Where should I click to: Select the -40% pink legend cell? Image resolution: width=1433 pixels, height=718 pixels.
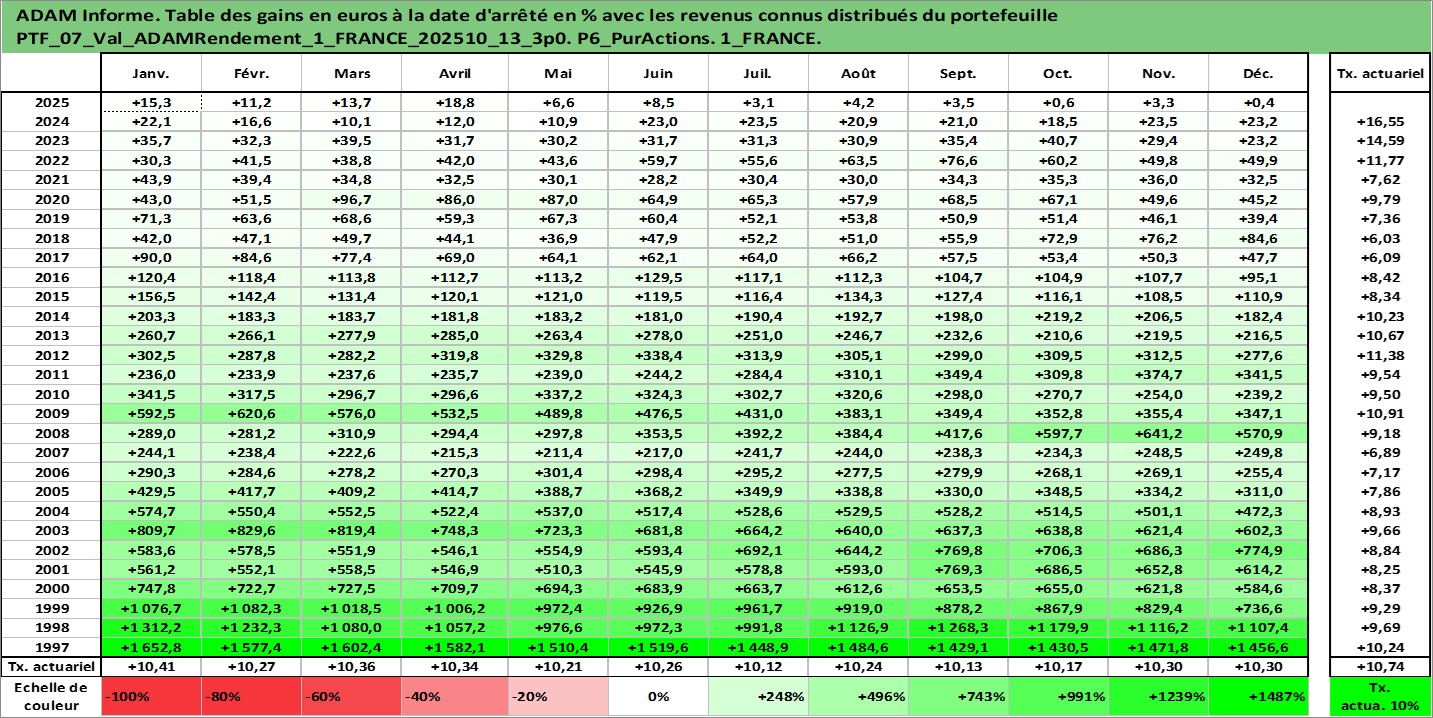coord(455,696)
